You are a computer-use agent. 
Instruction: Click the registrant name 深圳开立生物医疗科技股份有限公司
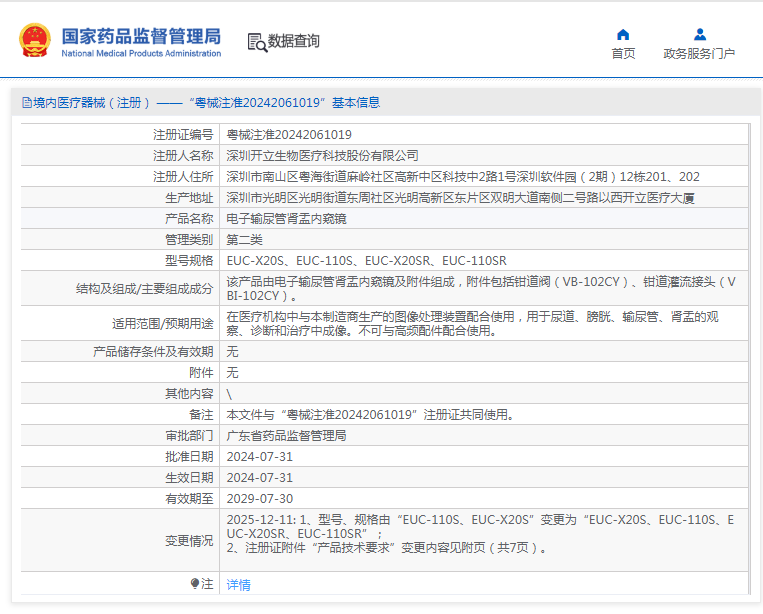coord(323,155)
